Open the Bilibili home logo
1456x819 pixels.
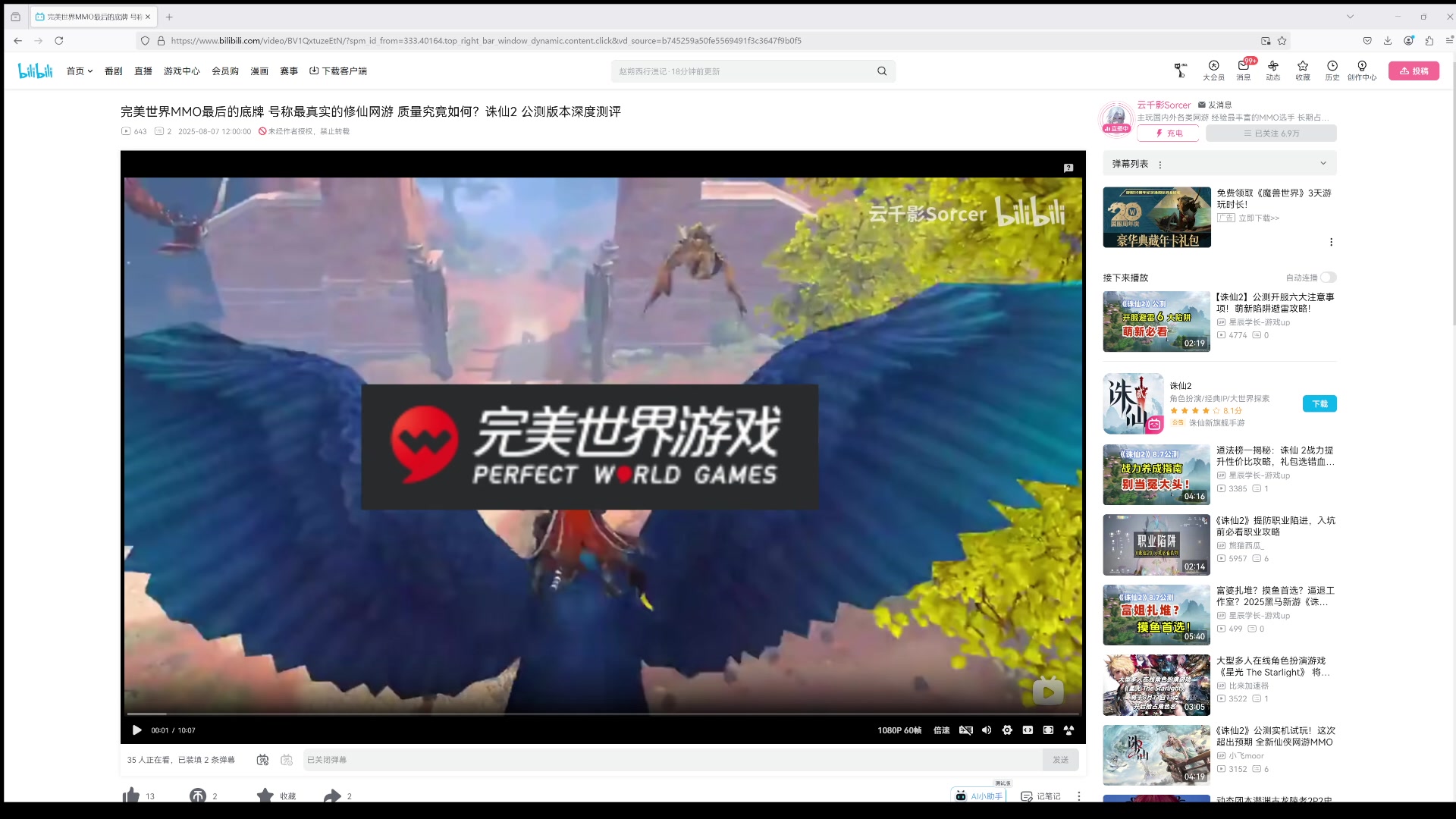tap(36, 71)
